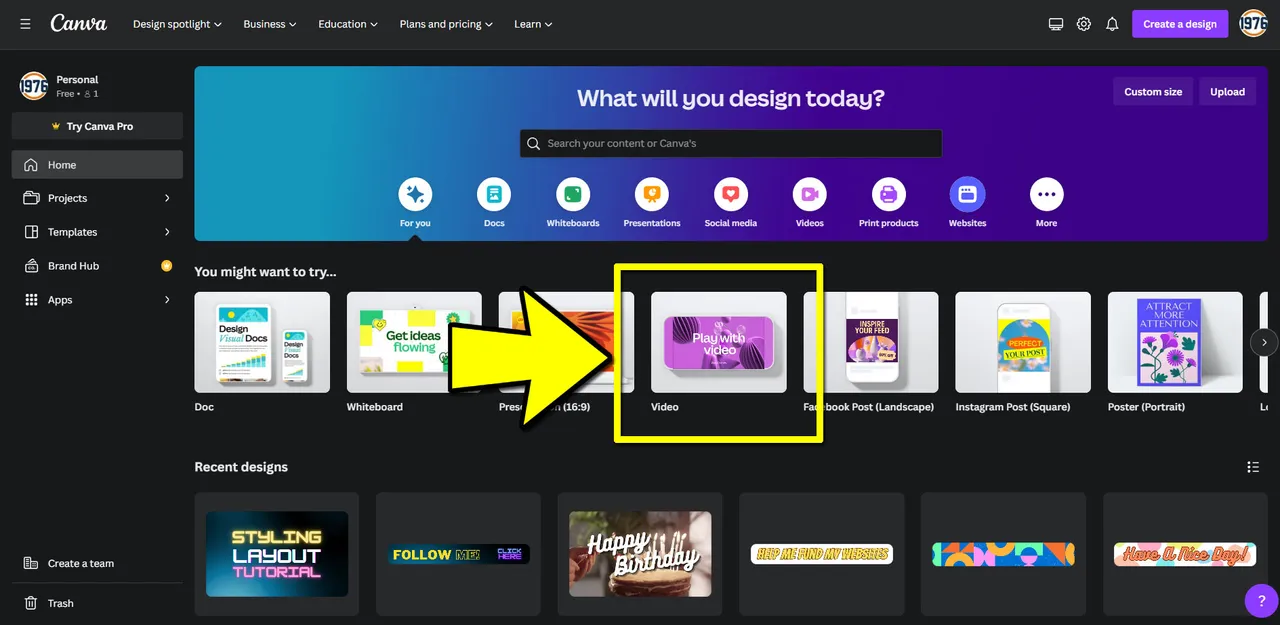Screen dimensions: 1280x625
Task: Click the Recent designs heading
Action: [241, 467]
